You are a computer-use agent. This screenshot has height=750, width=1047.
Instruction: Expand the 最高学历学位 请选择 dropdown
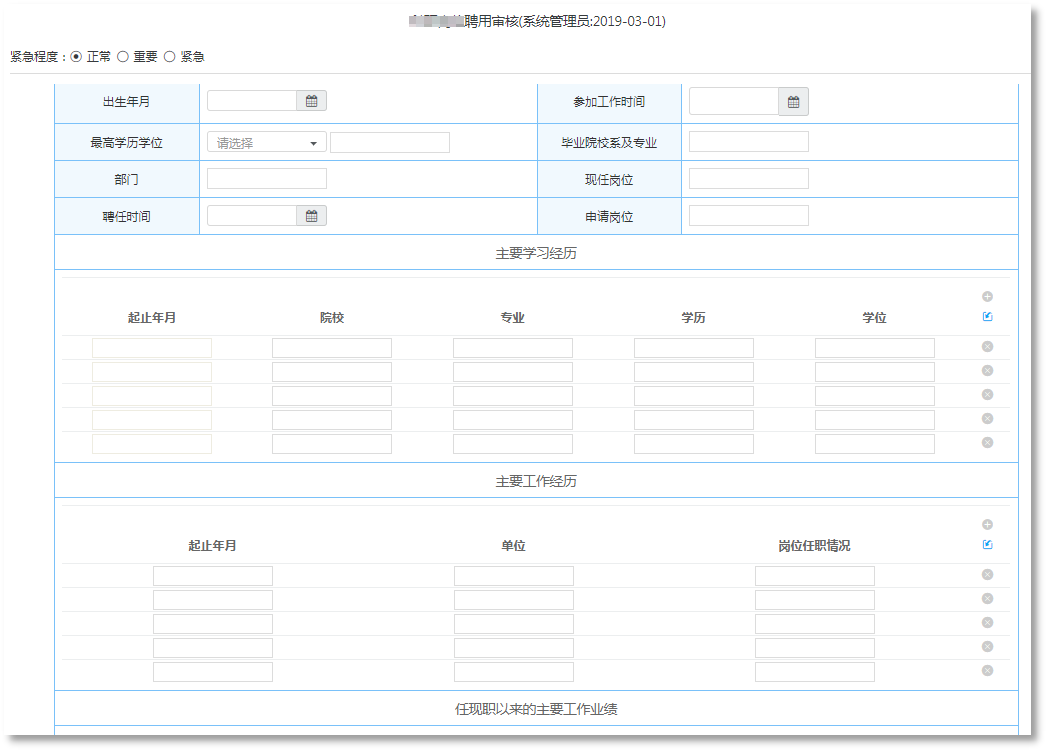pos(266,143)
